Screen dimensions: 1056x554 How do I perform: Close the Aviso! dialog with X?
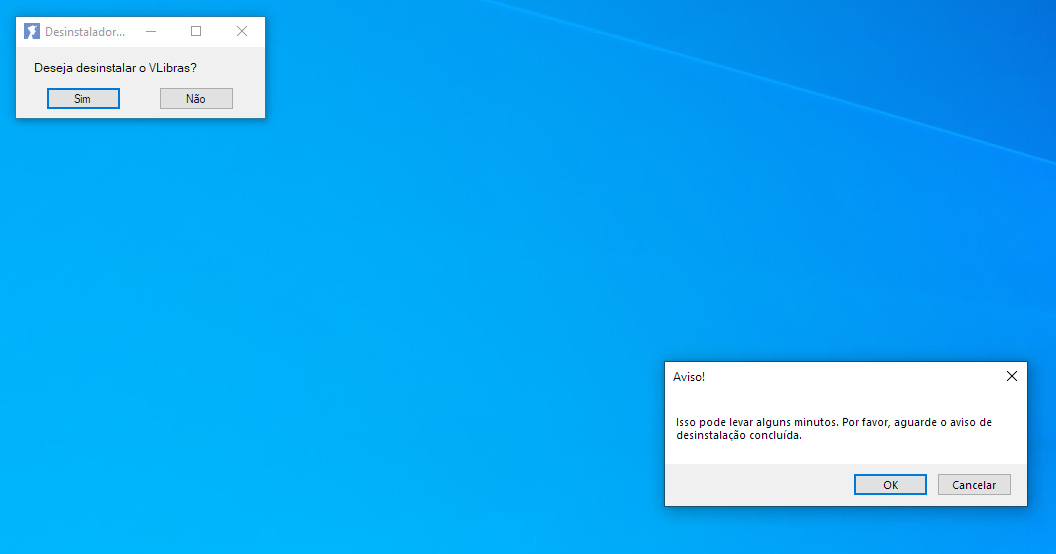(x=1012, y=376)
